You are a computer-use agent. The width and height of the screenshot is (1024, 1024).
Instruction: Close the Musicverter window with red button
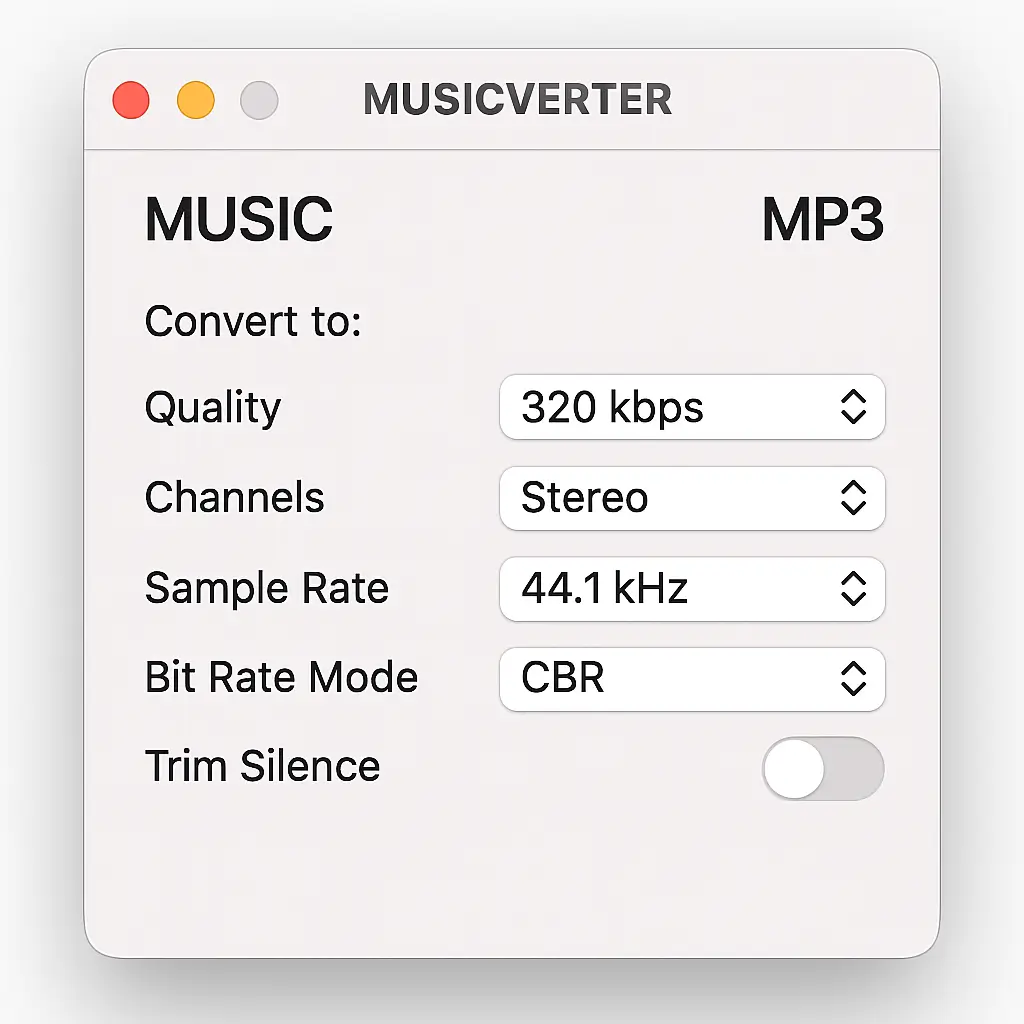click(131, 100)
